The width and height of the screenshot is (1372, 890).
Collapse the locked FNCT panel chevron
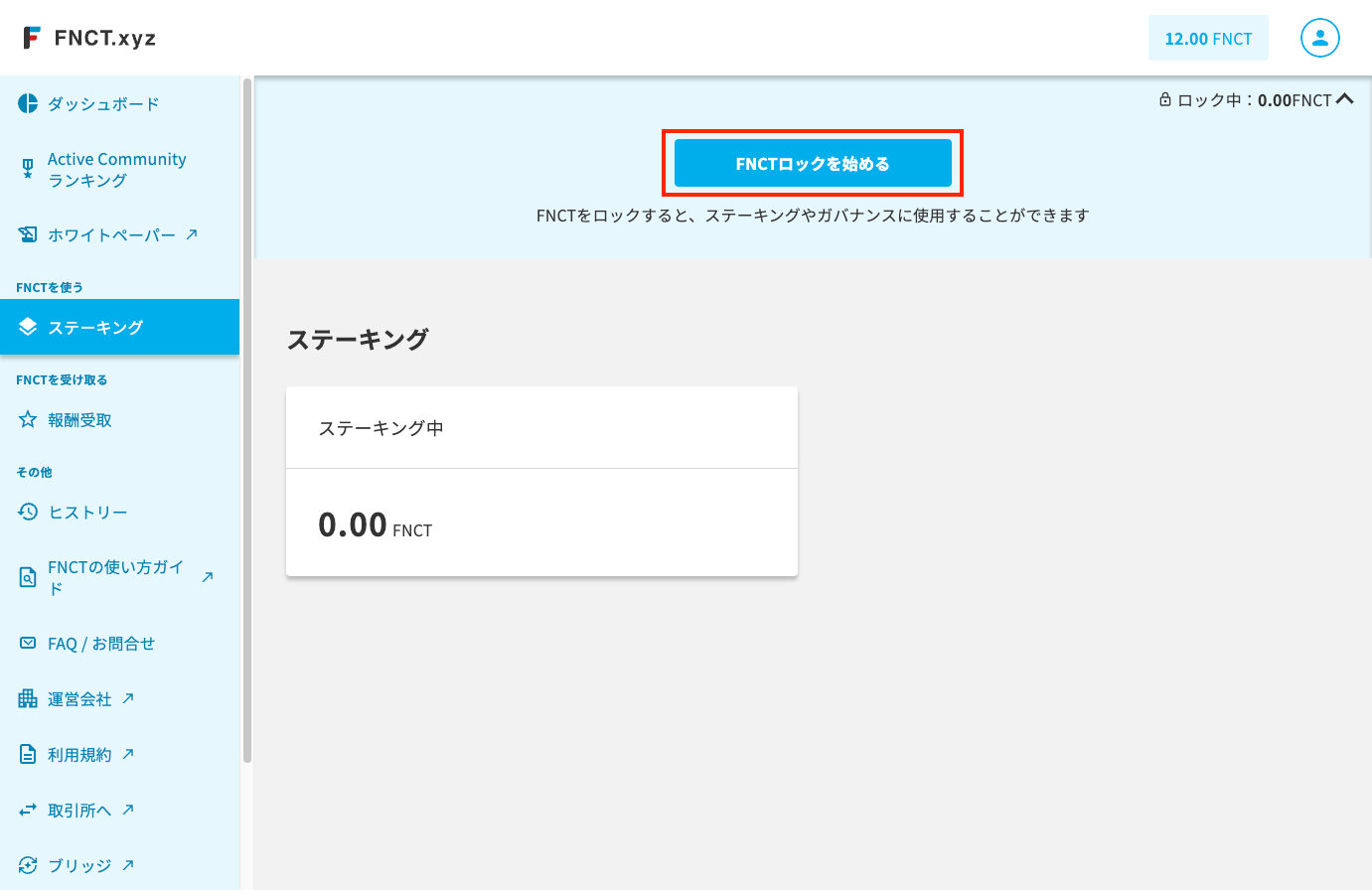point(1345,99)
